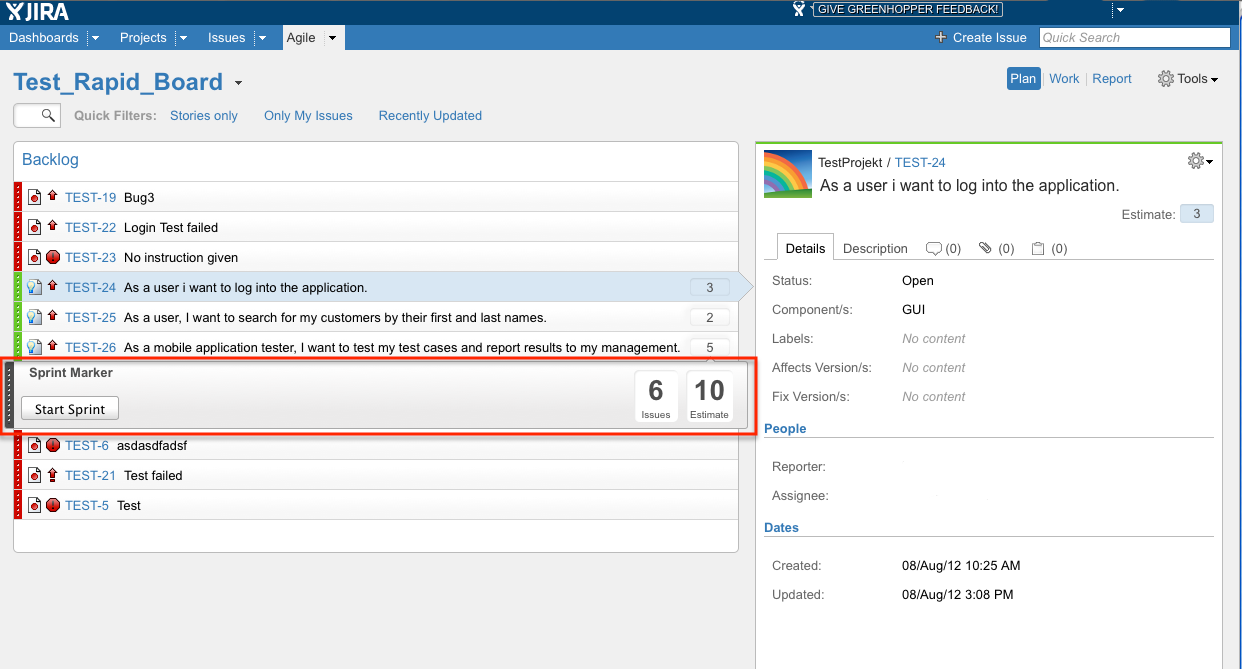1242x669 pixels.
Task: Open the Dashboards menu
Action: (x=44, y=38)
